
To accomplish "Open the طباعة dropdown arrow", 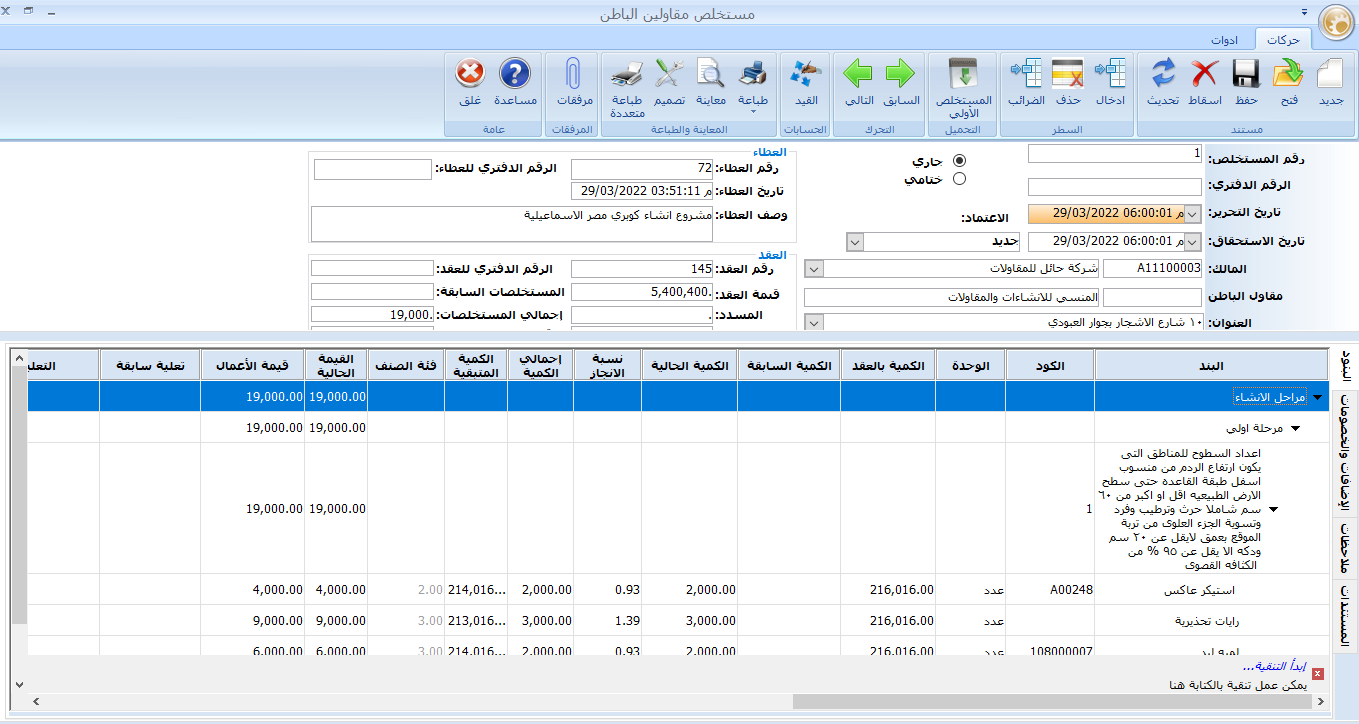I will tap(753, 114).
